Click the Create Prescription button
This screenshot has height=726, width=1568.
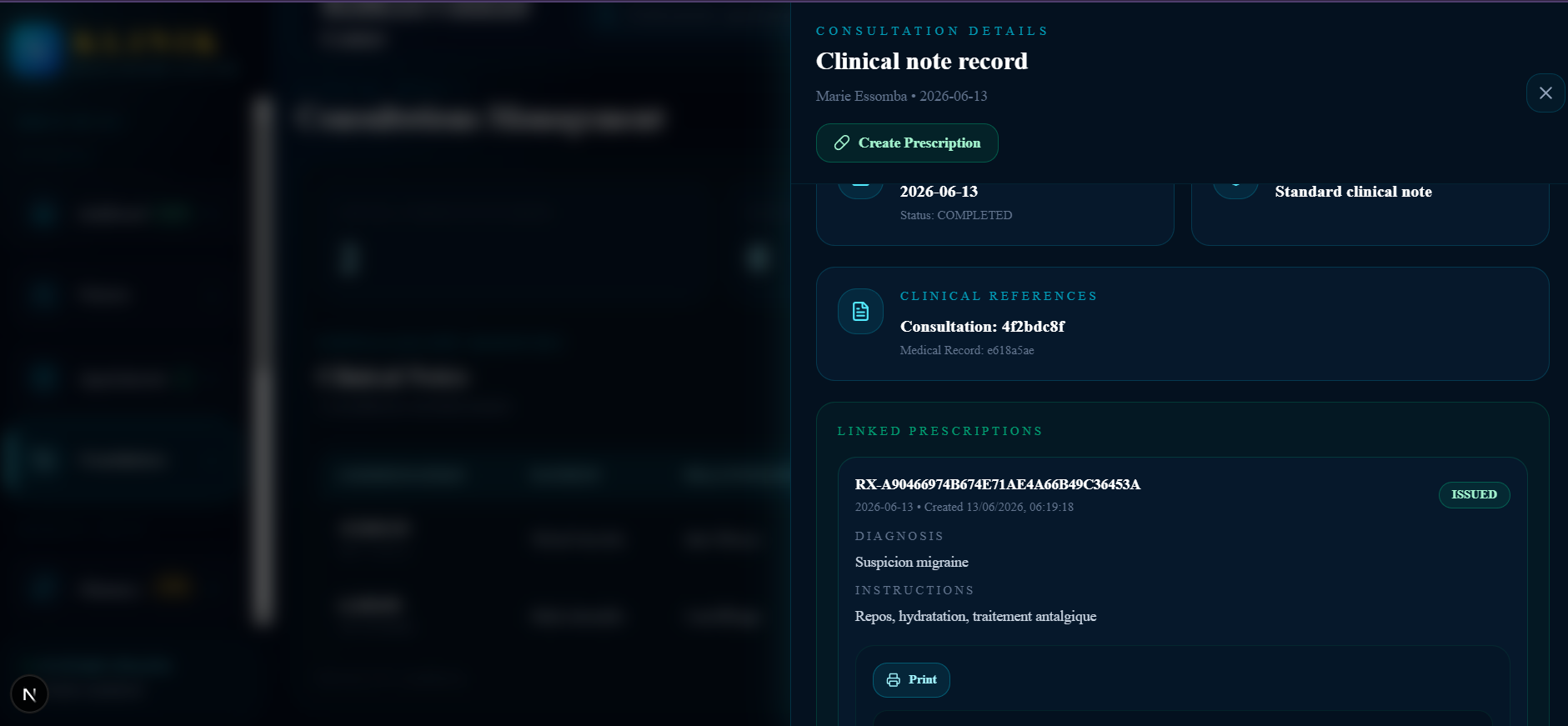pyautogui.click(x=907, y=143)
